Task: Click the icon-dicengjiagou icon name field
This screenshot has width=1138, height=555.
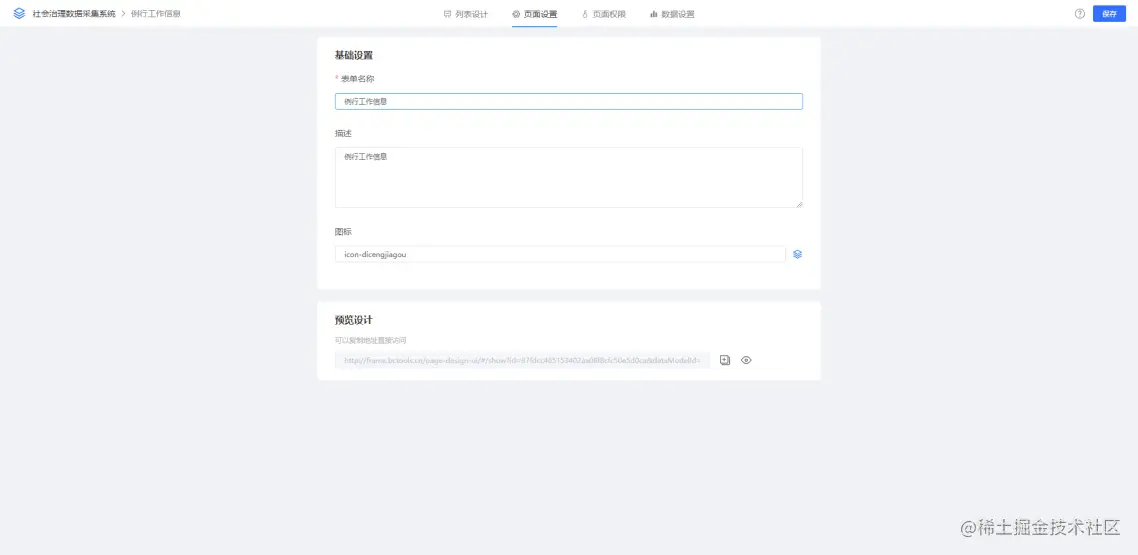Action: click(x=560, y=254)
